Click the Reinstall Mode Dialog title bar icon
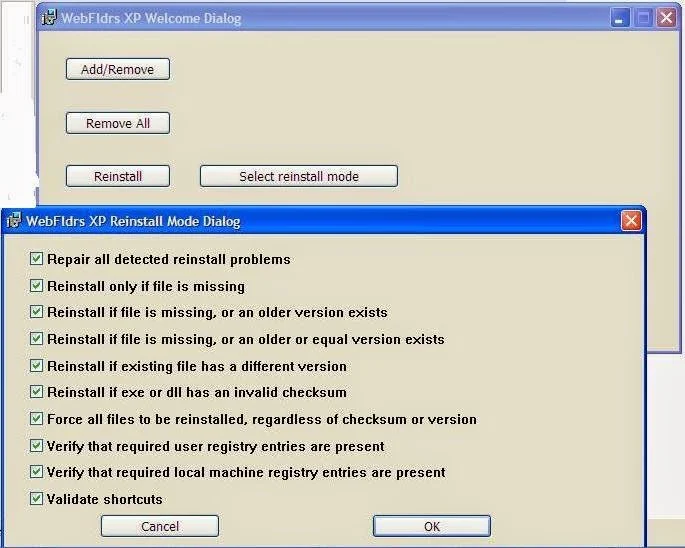Image resolution: width=685 pixels, height=548 pixels. [13, 220]
